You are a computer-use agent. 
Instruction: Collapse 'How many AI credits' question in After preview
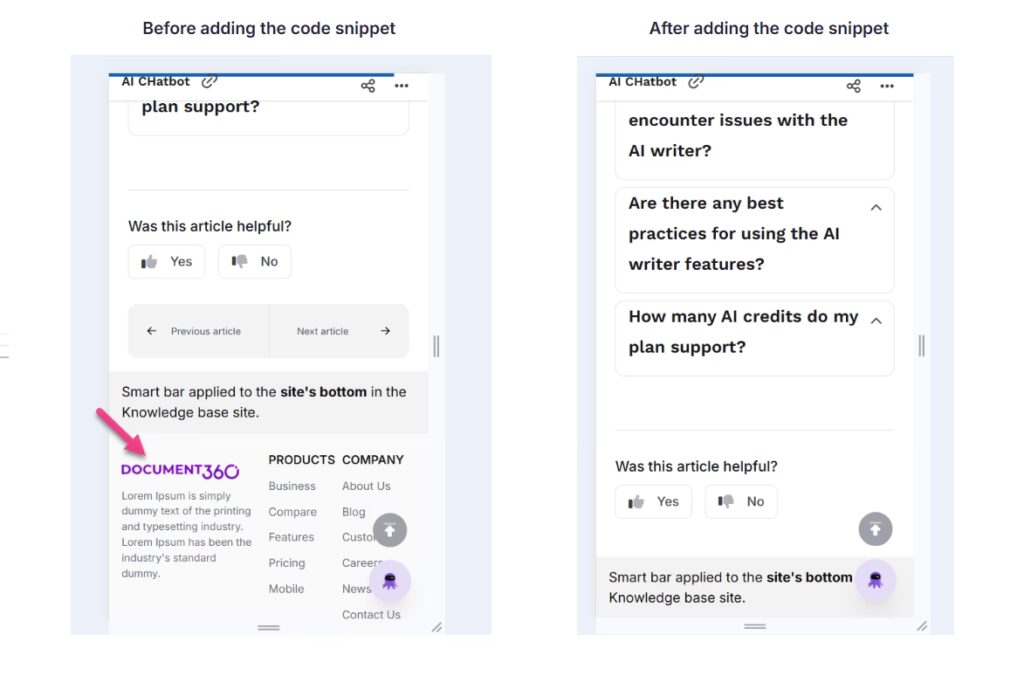point(876,321)
